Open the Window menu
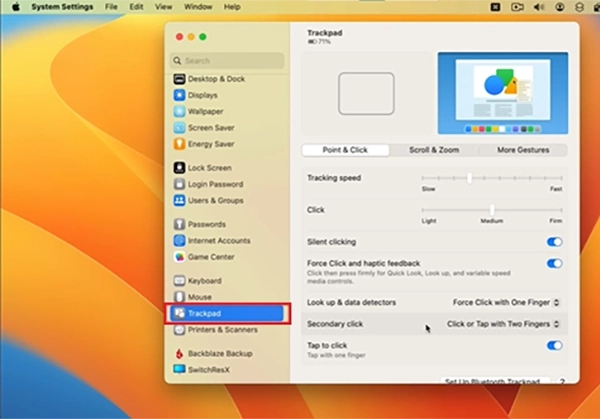Viewport: 600px width, 419px height. pyautogui.click(x=198, y=7)
